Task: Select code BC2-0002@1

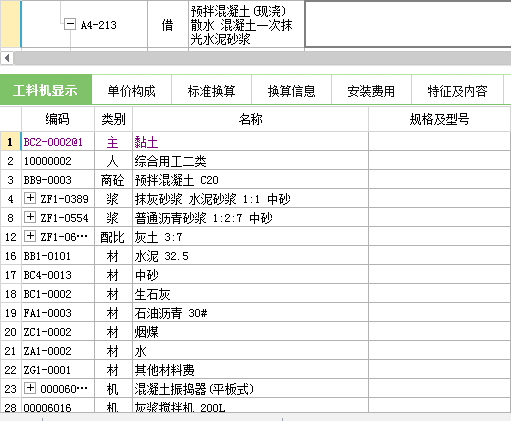Action: pyautogui.click(x=58, y=142)
